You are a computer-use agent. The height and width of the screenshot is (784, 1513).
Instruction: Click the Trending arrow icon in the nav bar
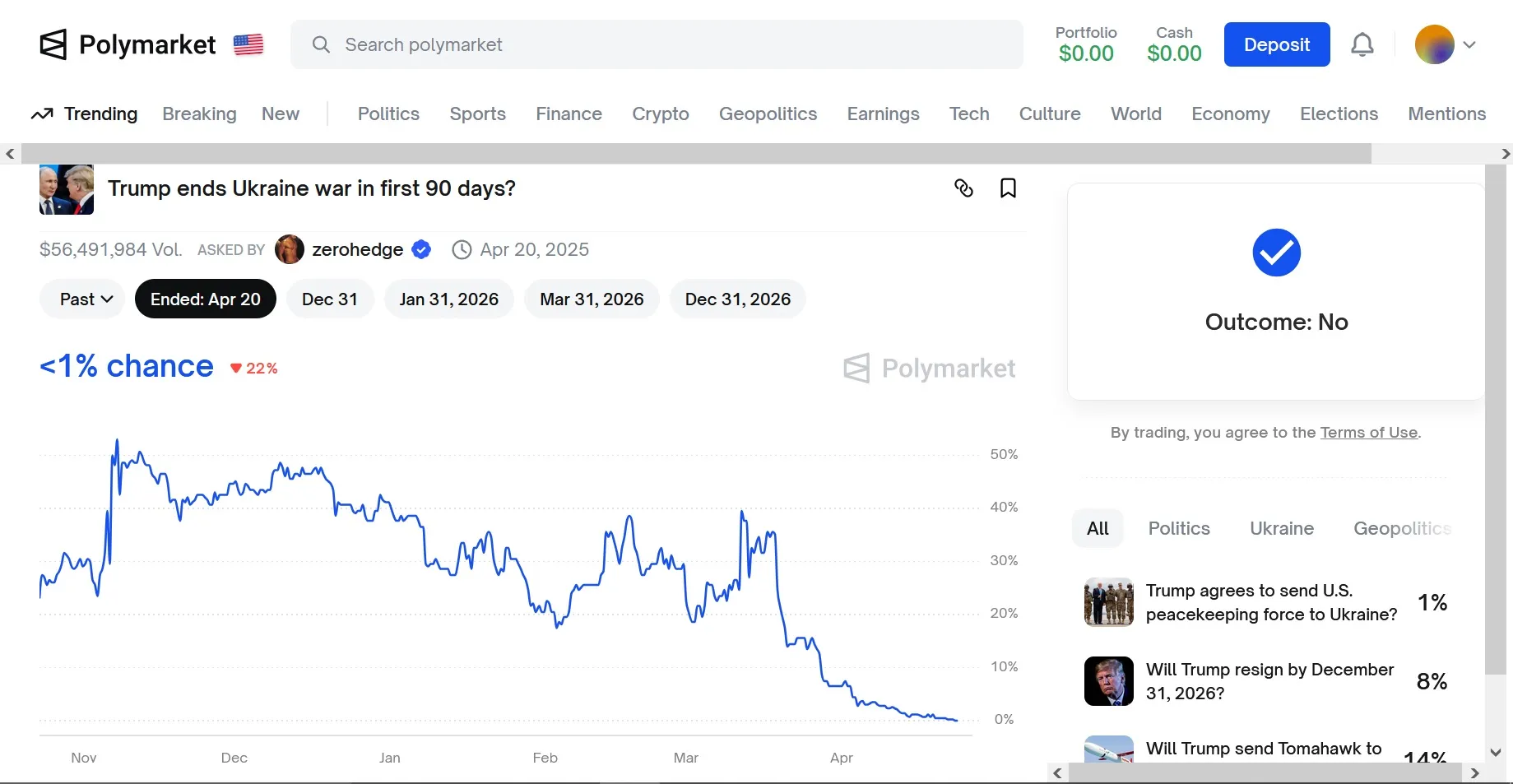pyautogui.click(x=41, y=114)
